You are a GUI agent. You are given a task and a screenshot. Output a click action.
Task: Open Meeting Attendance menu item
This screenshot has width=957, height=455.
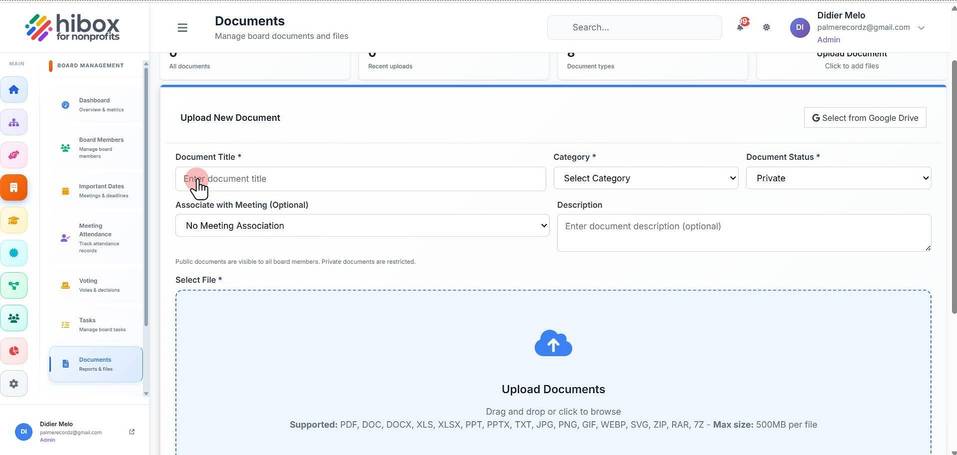click(95, 238)
